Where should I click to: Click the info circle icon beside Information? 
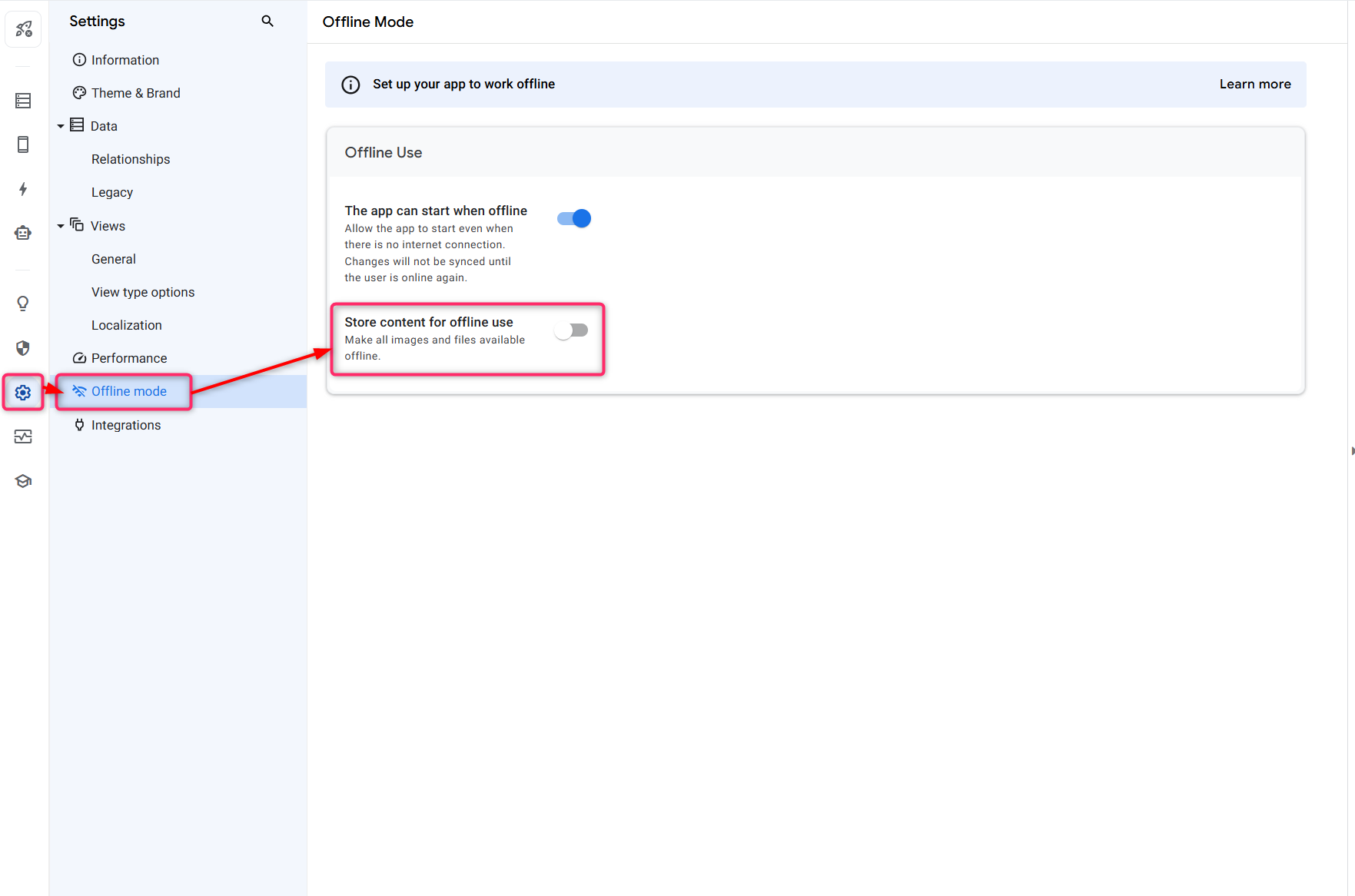(x=79, y=60)
